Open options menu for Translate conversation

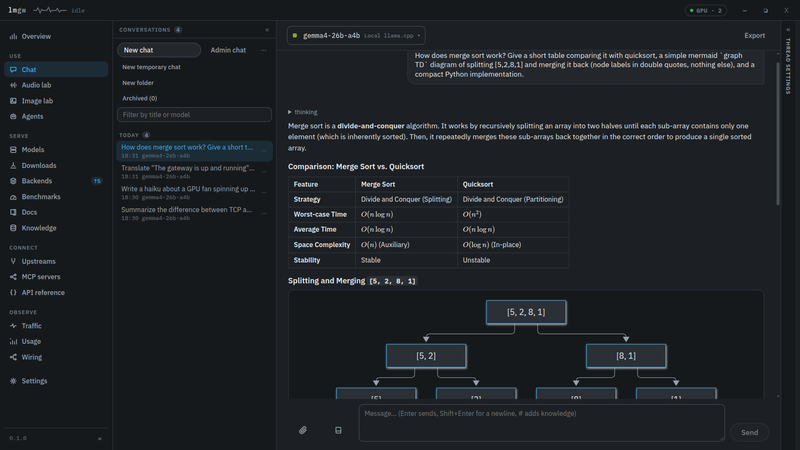pos(264,171)
